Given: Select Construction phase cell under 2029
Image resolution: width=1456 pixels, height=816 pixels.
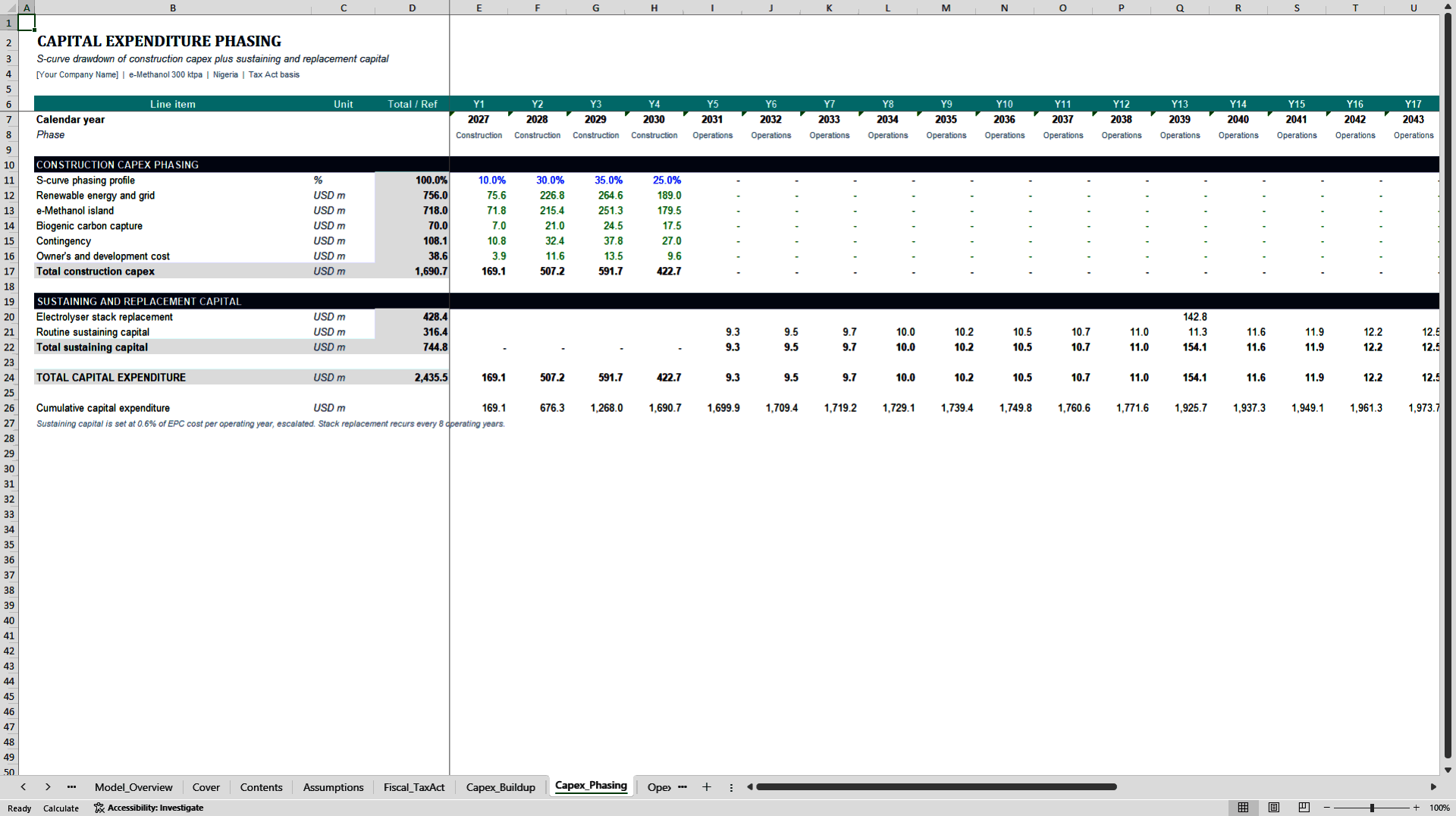Looking at the screenshot, I should pos(595,135).
